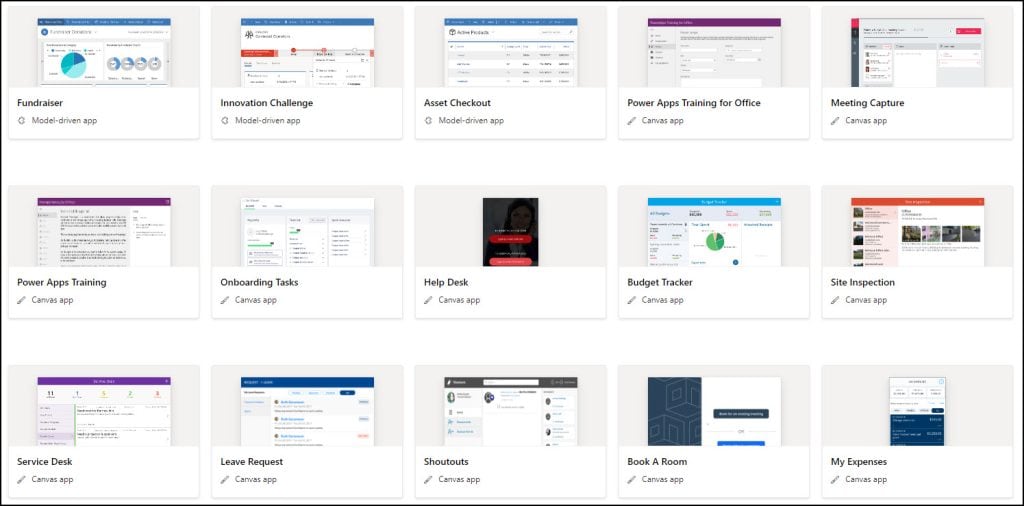1024x506 pixels.
Task: Click 'Model-driven app' text under Fundraiser
Action: (64, 121)
